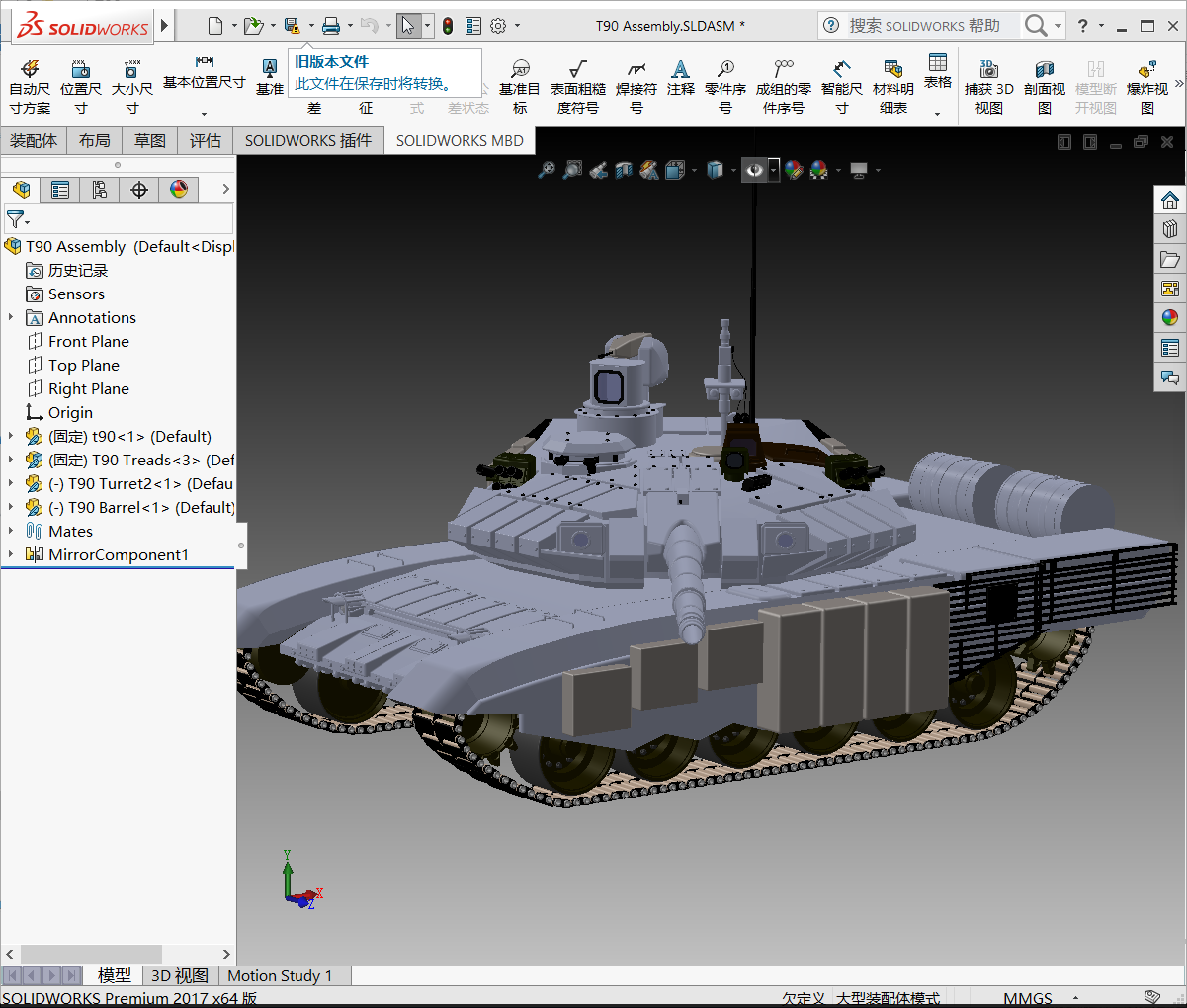Image resolution: width=1187 pixels, height=1008 pixels.
Task: Expand the Mates folder in tree
Action: click(x=11, y=532)
